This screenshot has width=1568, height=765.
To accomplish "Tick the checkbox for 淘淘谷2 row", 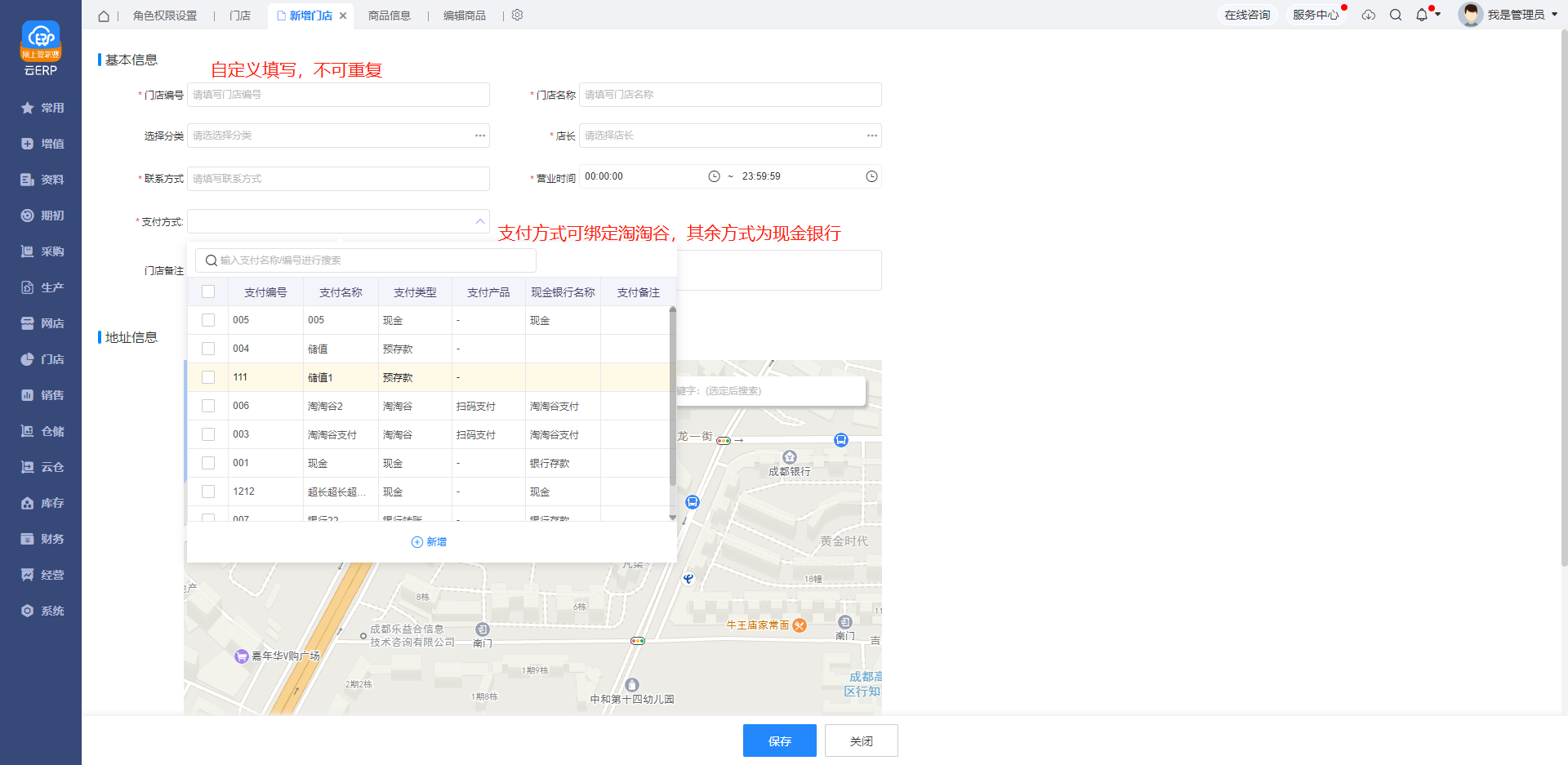I will click(208, 406).
